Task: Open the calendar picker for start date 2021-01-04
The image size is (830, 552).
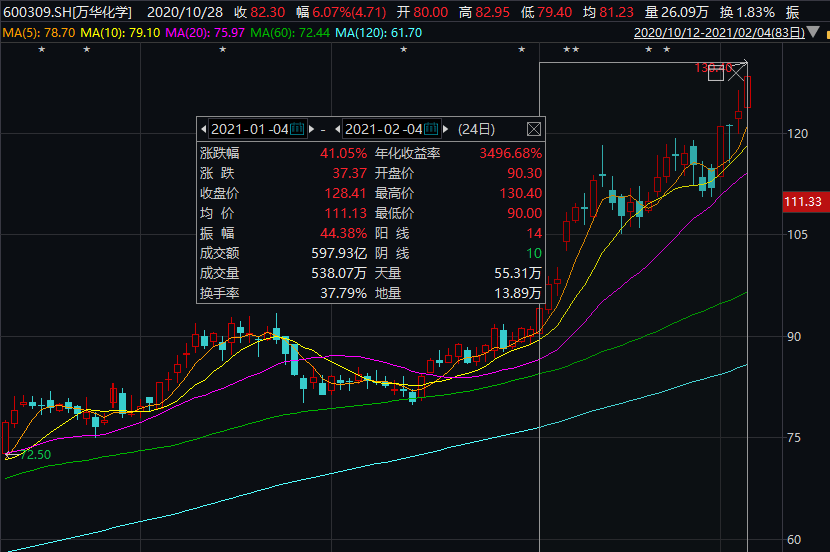Action: click(297, 129)
